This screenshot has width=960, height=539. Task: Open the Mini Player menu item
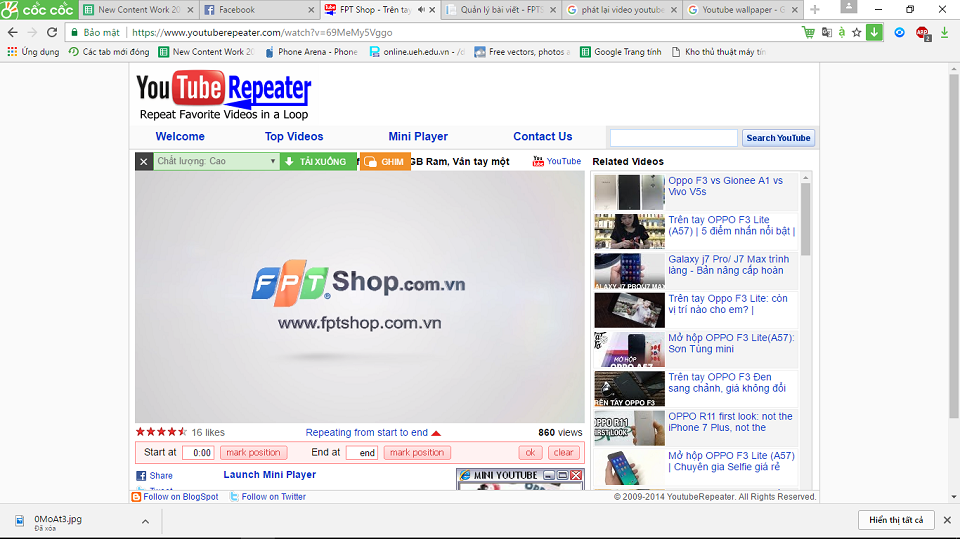tap(418, 137)
